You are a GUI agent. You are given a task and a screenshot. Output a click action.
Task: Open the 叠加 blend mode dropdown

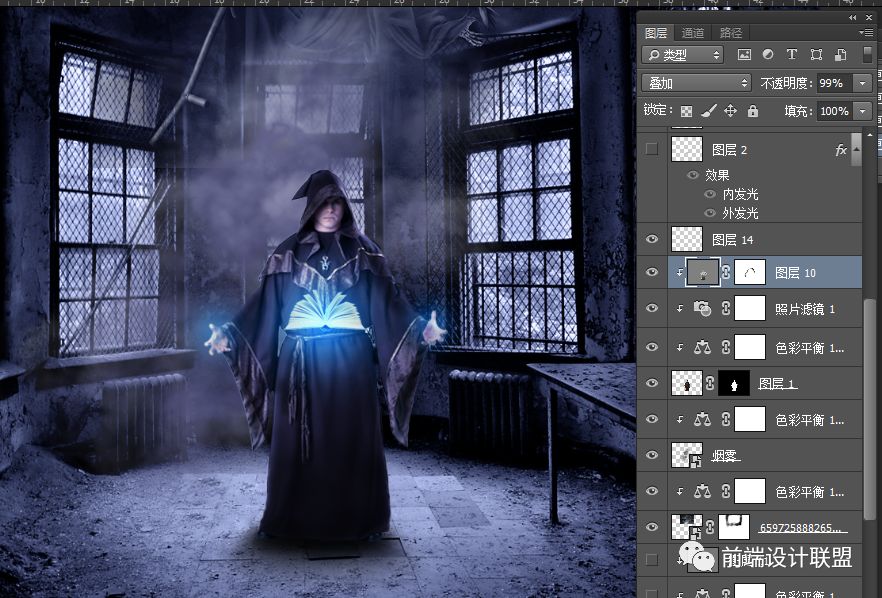(696, 83)
